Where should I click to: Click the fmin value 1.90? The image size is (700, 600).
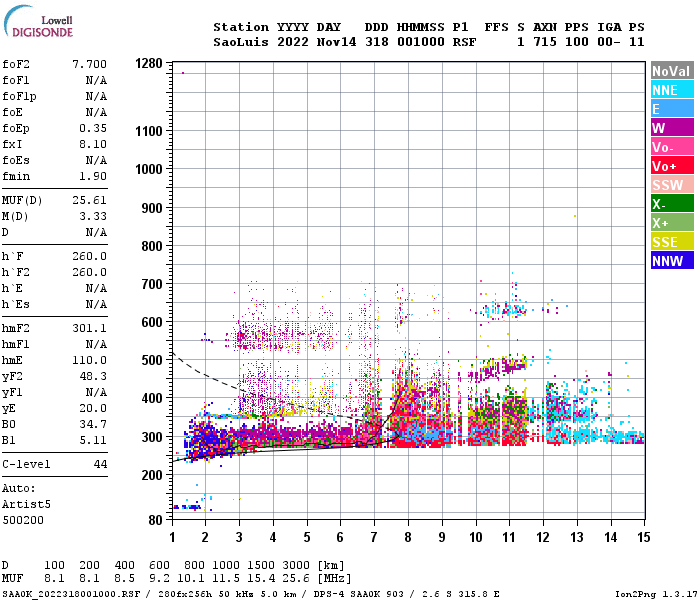tap(93, 176)
